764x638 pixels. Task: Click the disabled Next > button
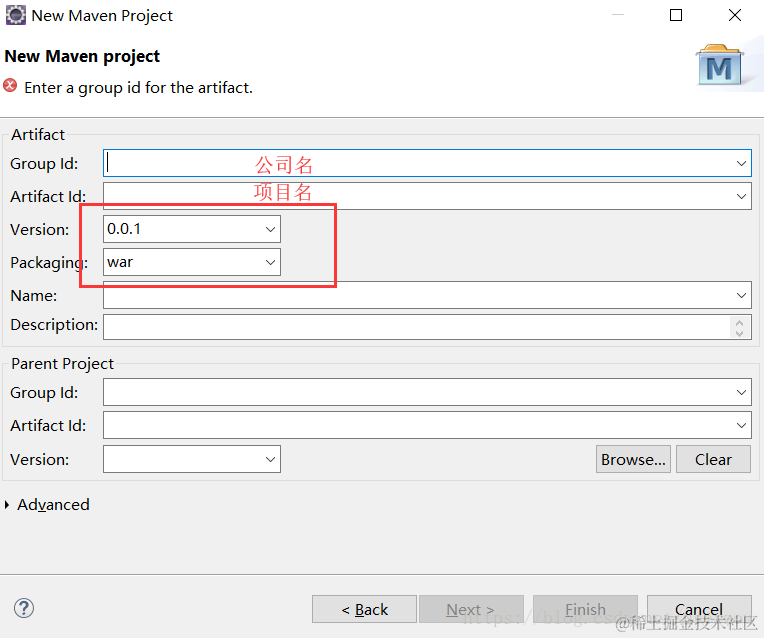[471, 609]
